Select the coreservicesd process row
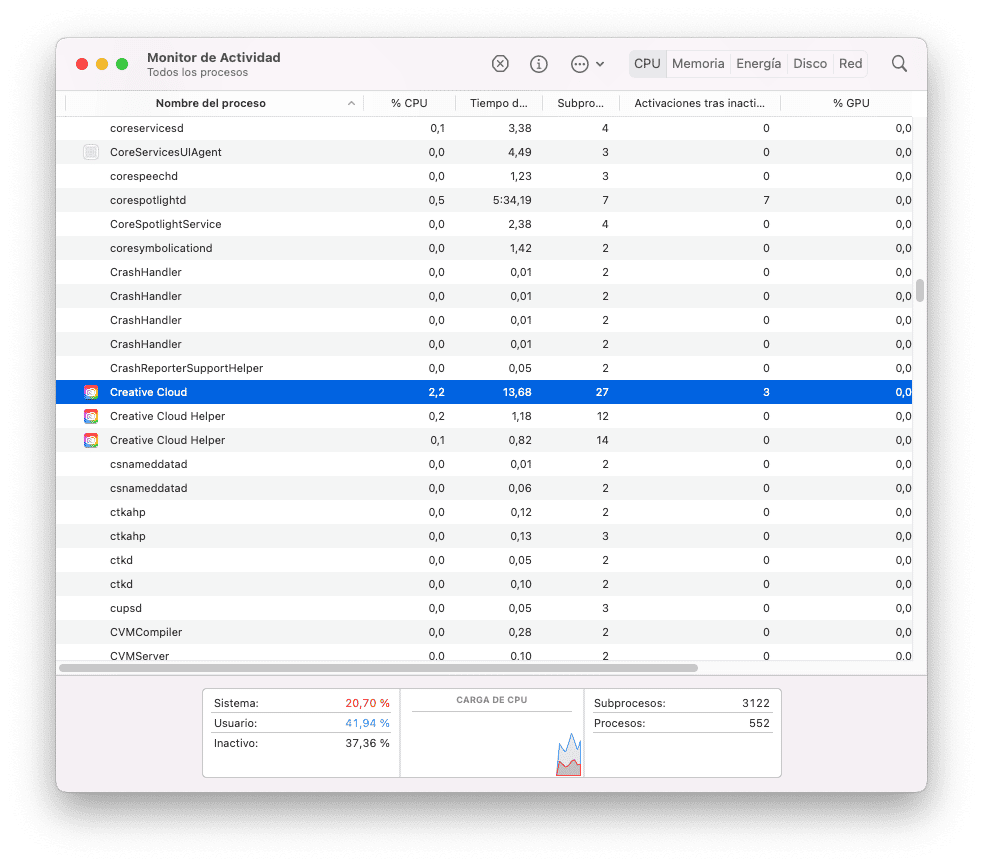 click(484, 129)
